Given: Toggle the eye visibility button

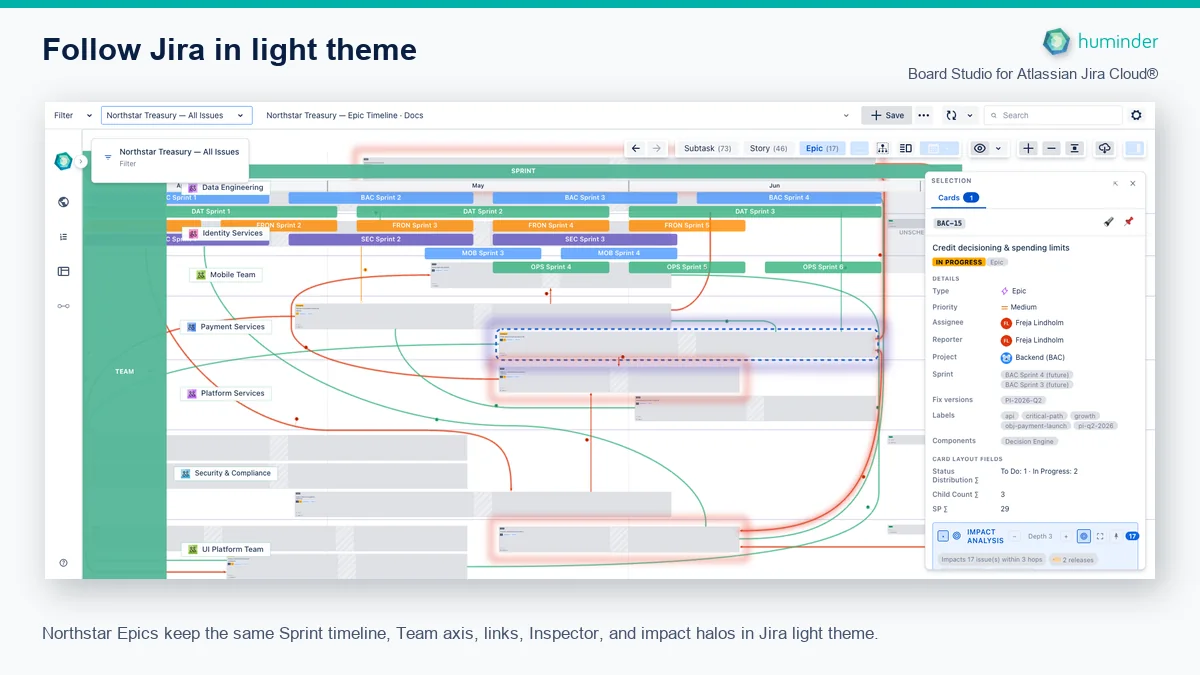Looking at the screenshot, I should point(980,148).
